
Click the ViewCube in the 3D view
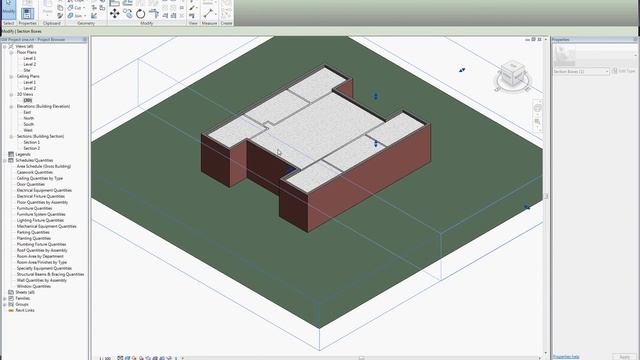coord(513,74)
